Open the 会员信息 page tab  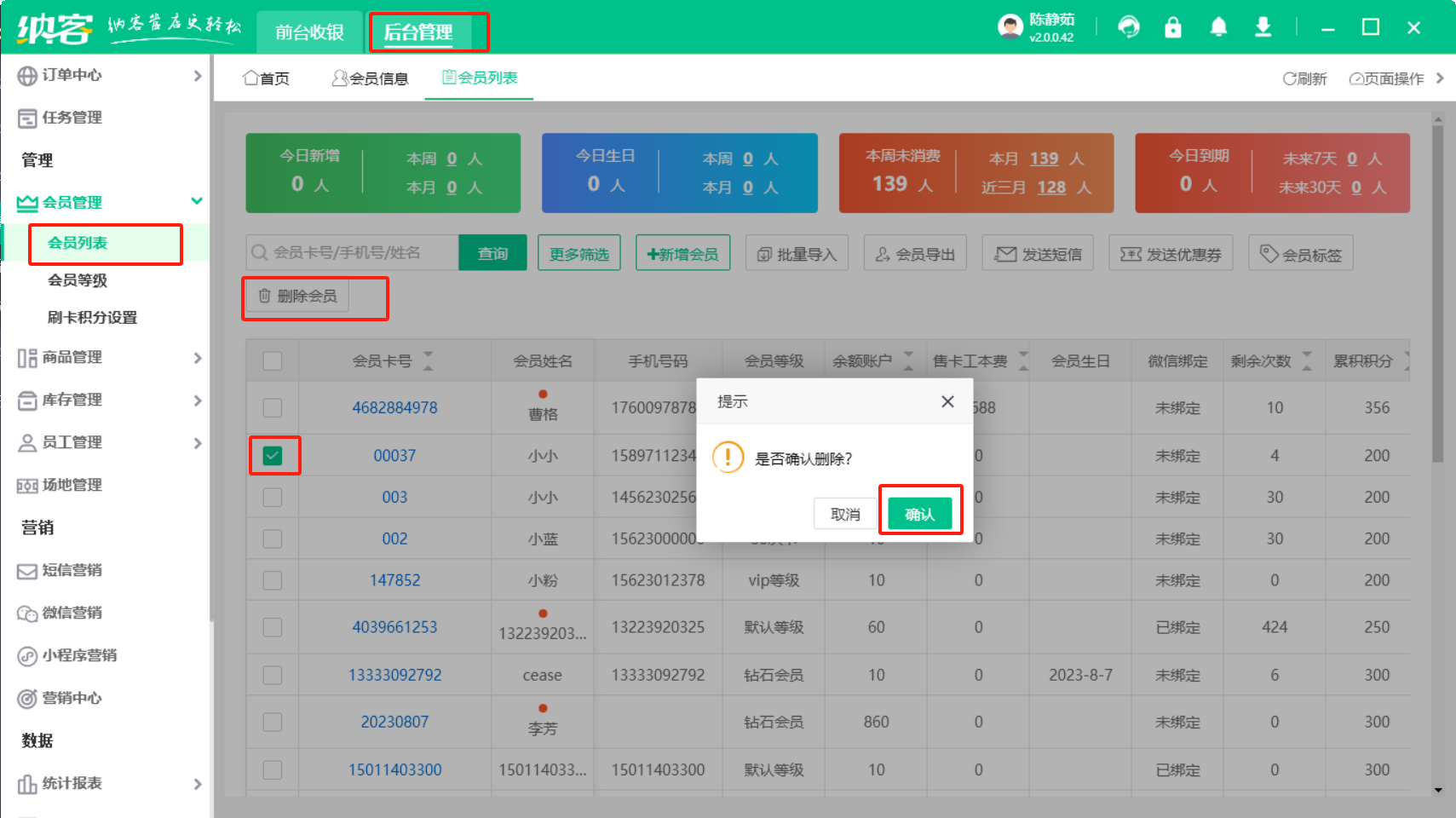pyautogui.click(x=370, y=78)
